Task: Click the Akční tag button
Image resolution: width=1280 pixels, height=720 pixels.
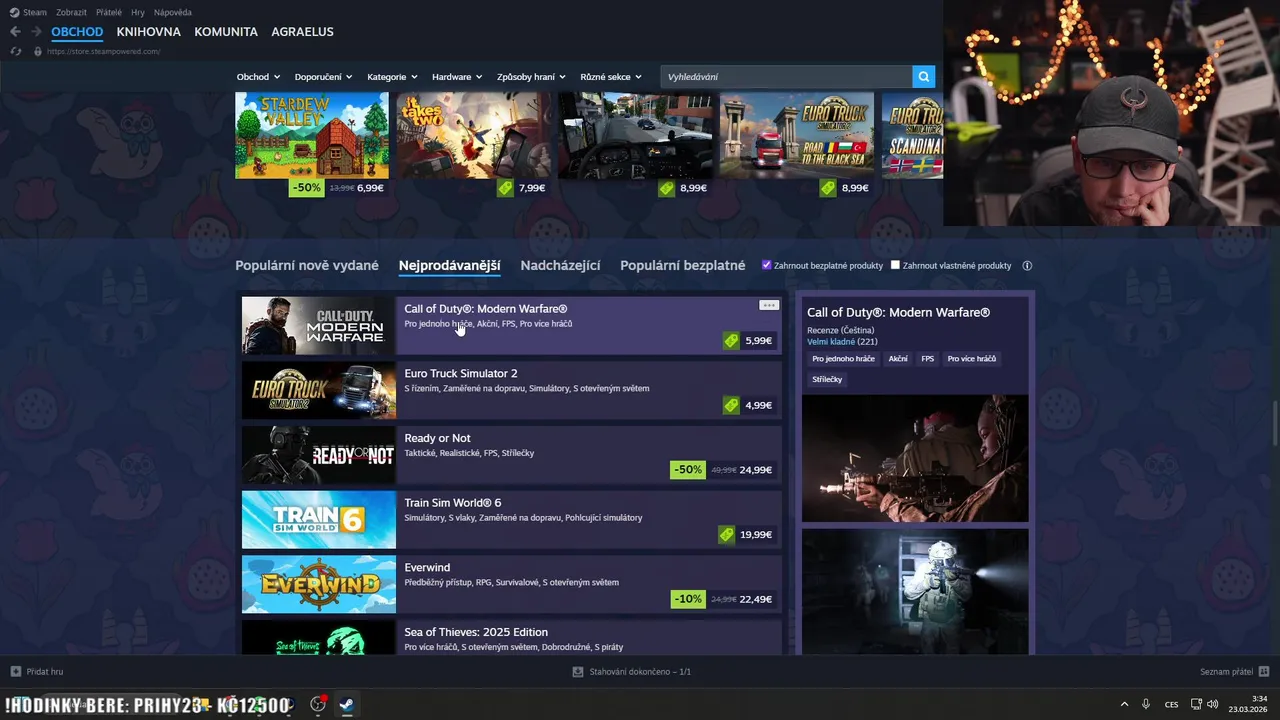Action: [898, 359]
